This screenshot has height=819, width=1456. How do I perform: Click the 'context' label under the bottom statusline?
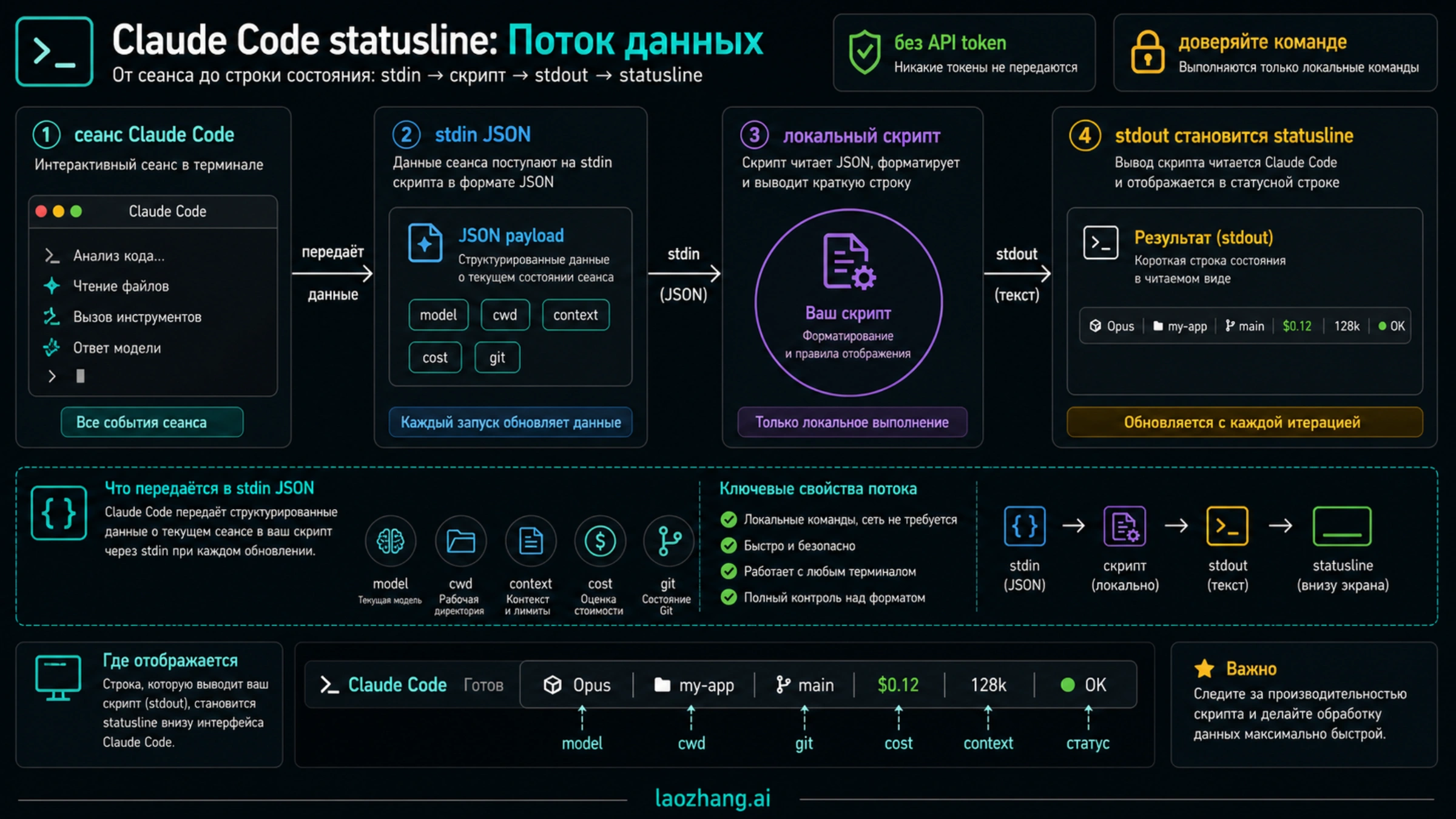[x=988, y=743]
